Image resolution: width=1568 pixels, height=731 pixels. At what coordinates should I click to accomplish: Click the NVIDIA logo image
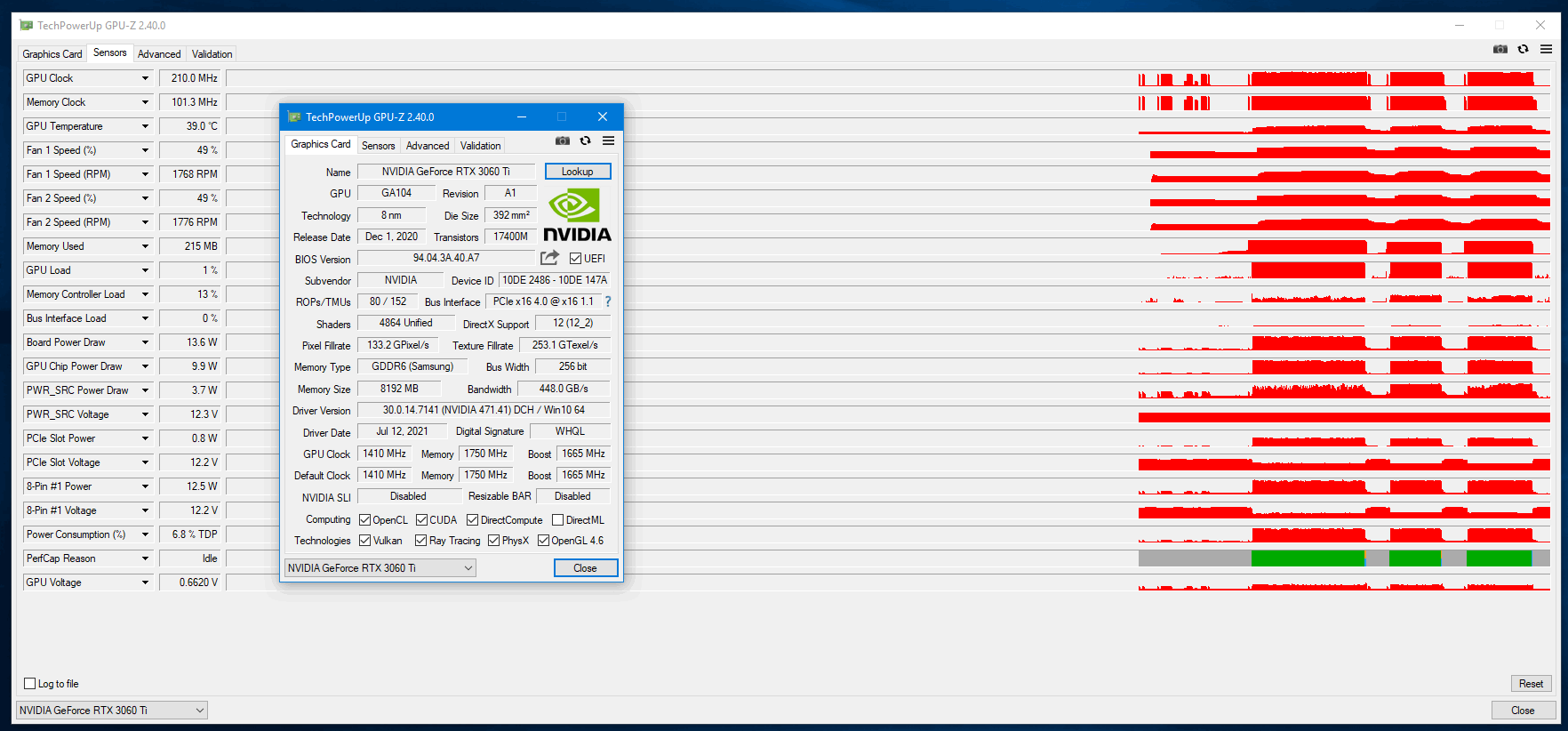pos(577,214)
